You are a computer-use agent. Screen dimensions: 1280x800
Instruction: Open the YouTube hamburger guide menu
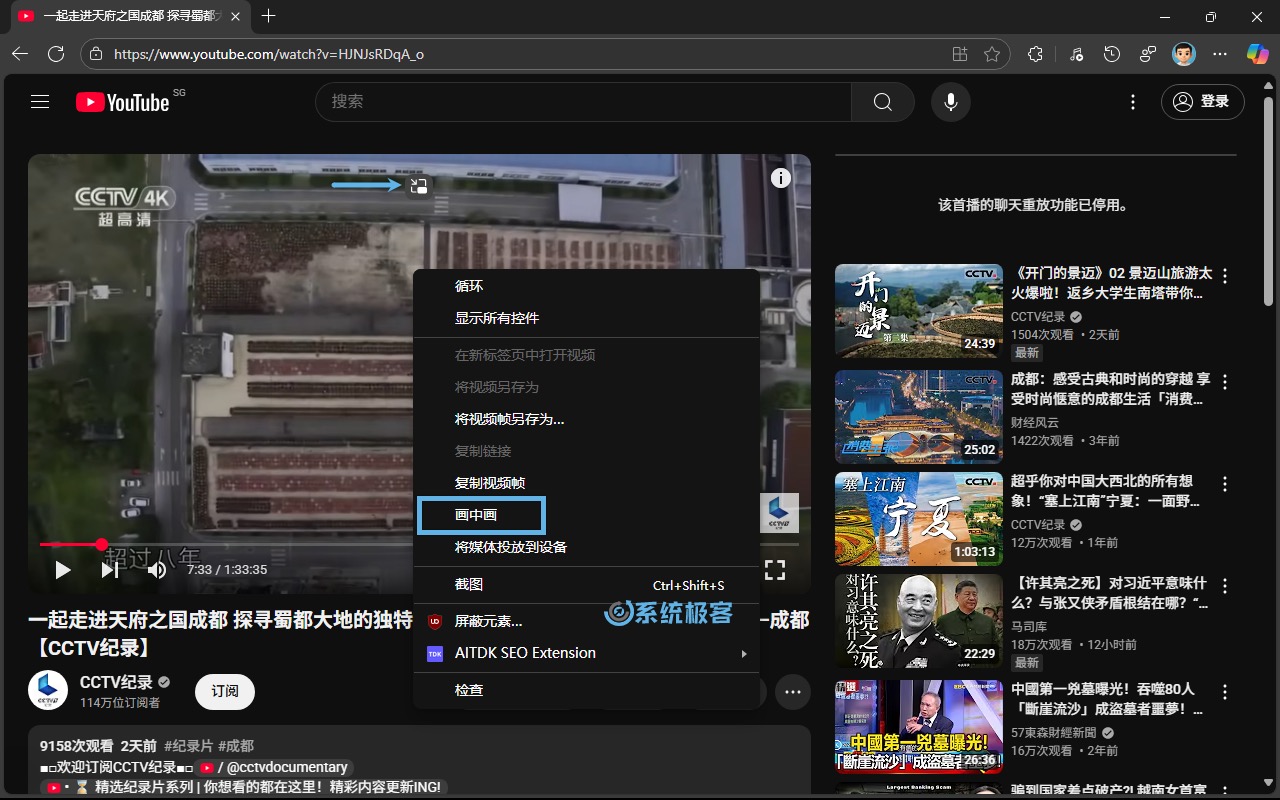coord(40,102)
